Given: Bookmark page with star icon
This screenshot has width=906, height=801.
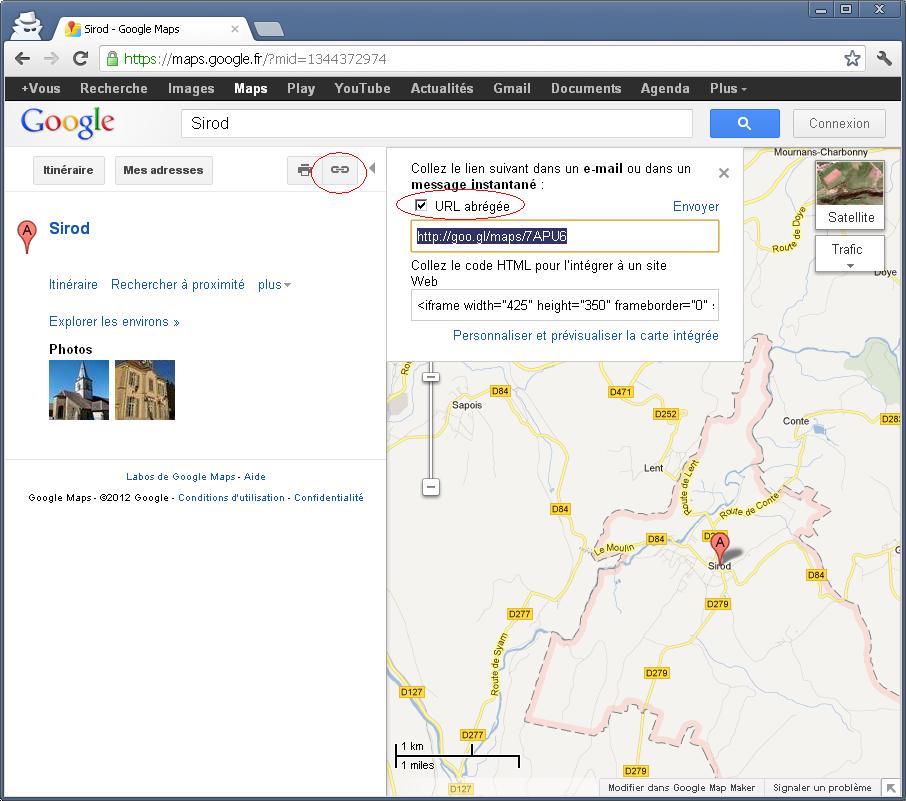Looking at the screenshot, I should coord(852,59).
